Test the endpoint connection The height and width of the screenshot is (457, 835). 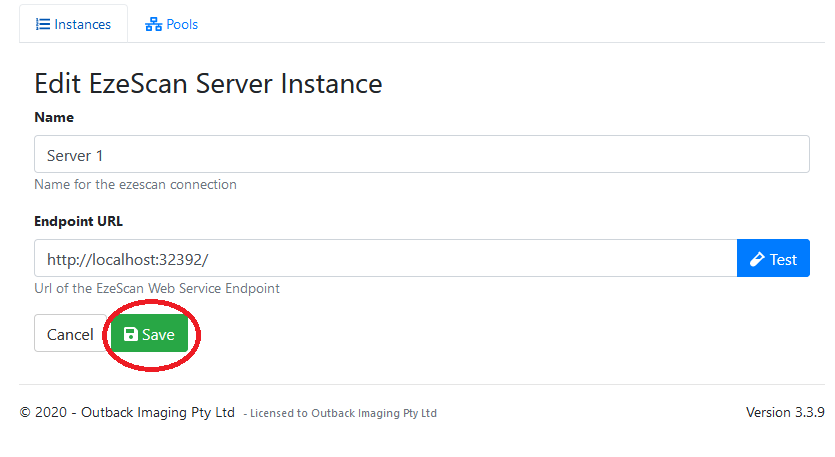coord(773,259)
